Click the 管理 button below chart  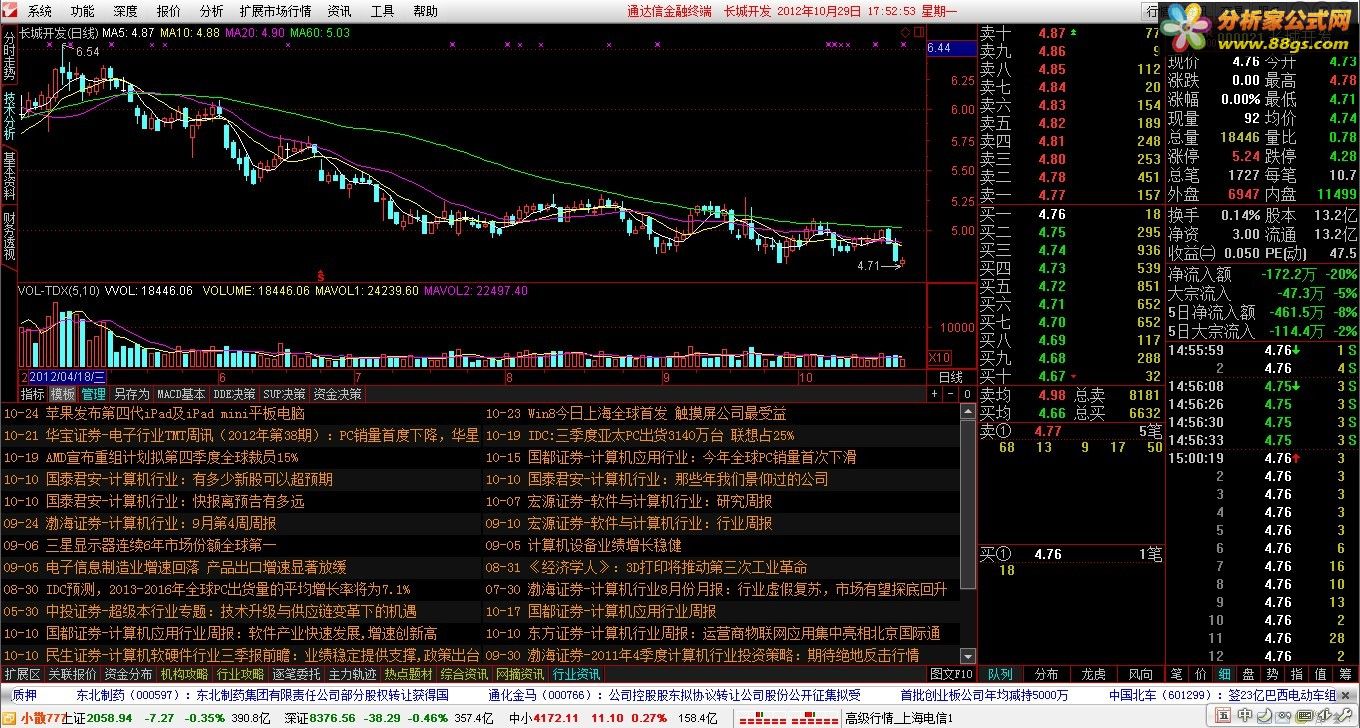(93, 394)
